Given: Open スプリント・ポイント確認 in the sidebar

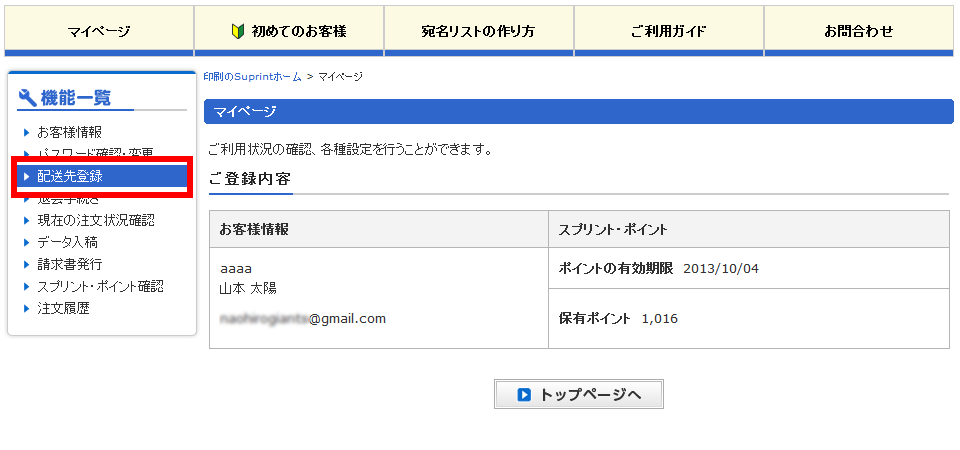Looking at the screenshot, I should [100, 286].
